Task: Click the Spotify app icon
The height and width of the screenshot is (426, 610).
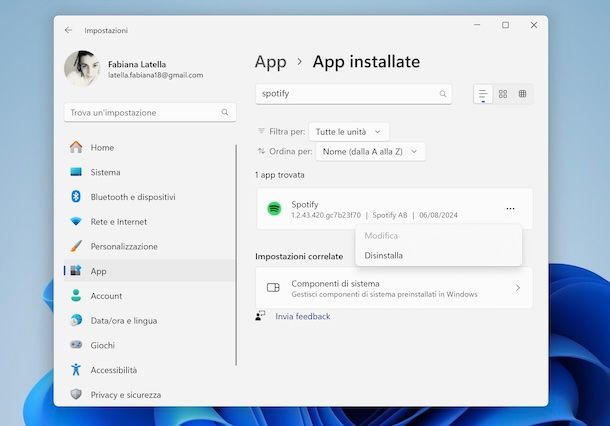Action: pos(274,209)
